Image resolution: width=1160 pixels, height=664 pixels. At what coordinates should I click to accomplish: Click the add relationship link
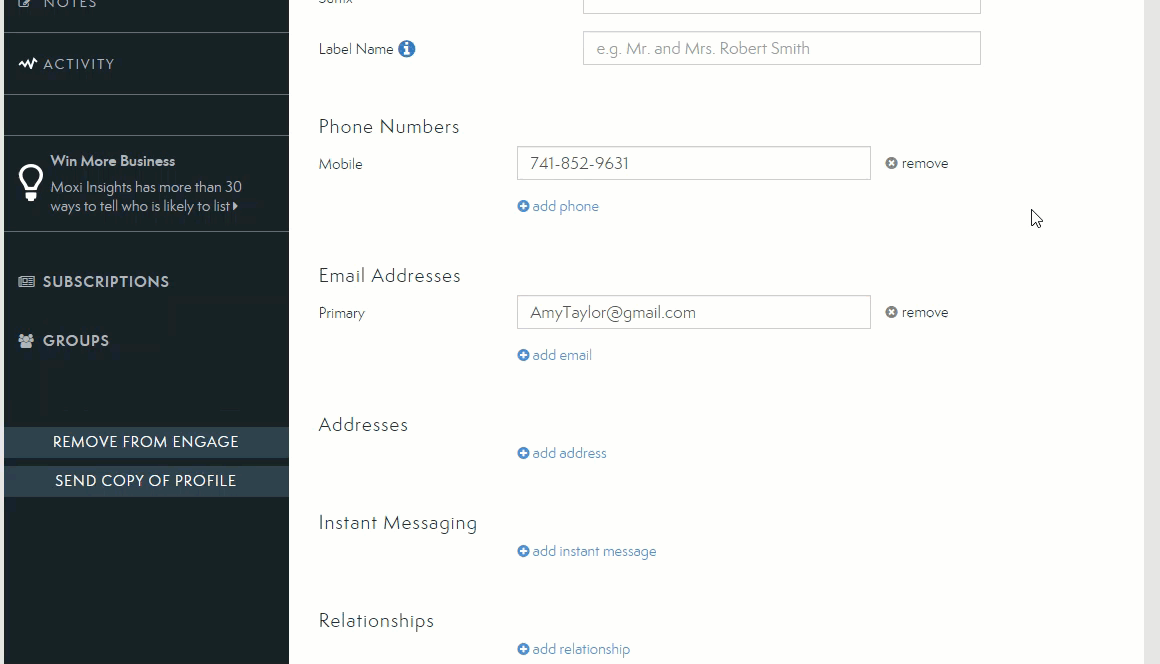[581, 650]
